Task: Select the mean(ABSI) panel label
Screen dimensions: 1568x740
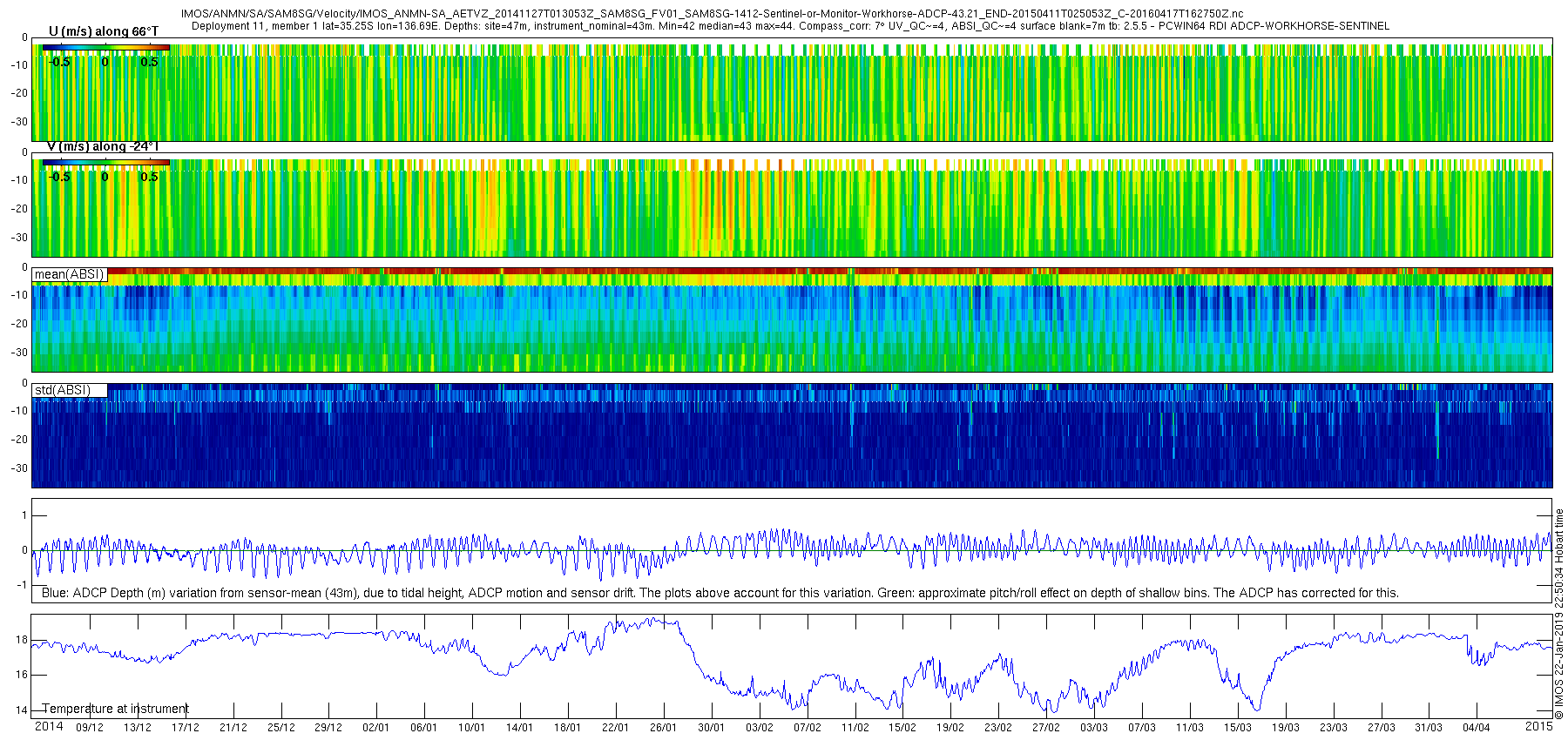Action: click(x=70, y=274)
